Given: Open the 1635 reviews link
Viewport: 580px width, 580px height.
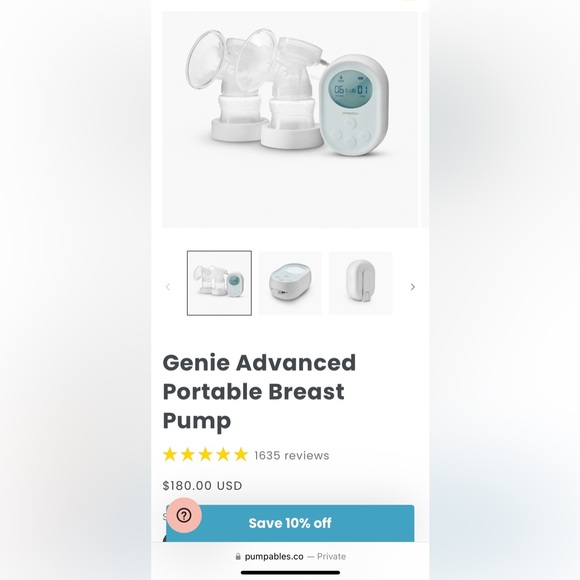Looking at the screenshot, I should [292, 455].
